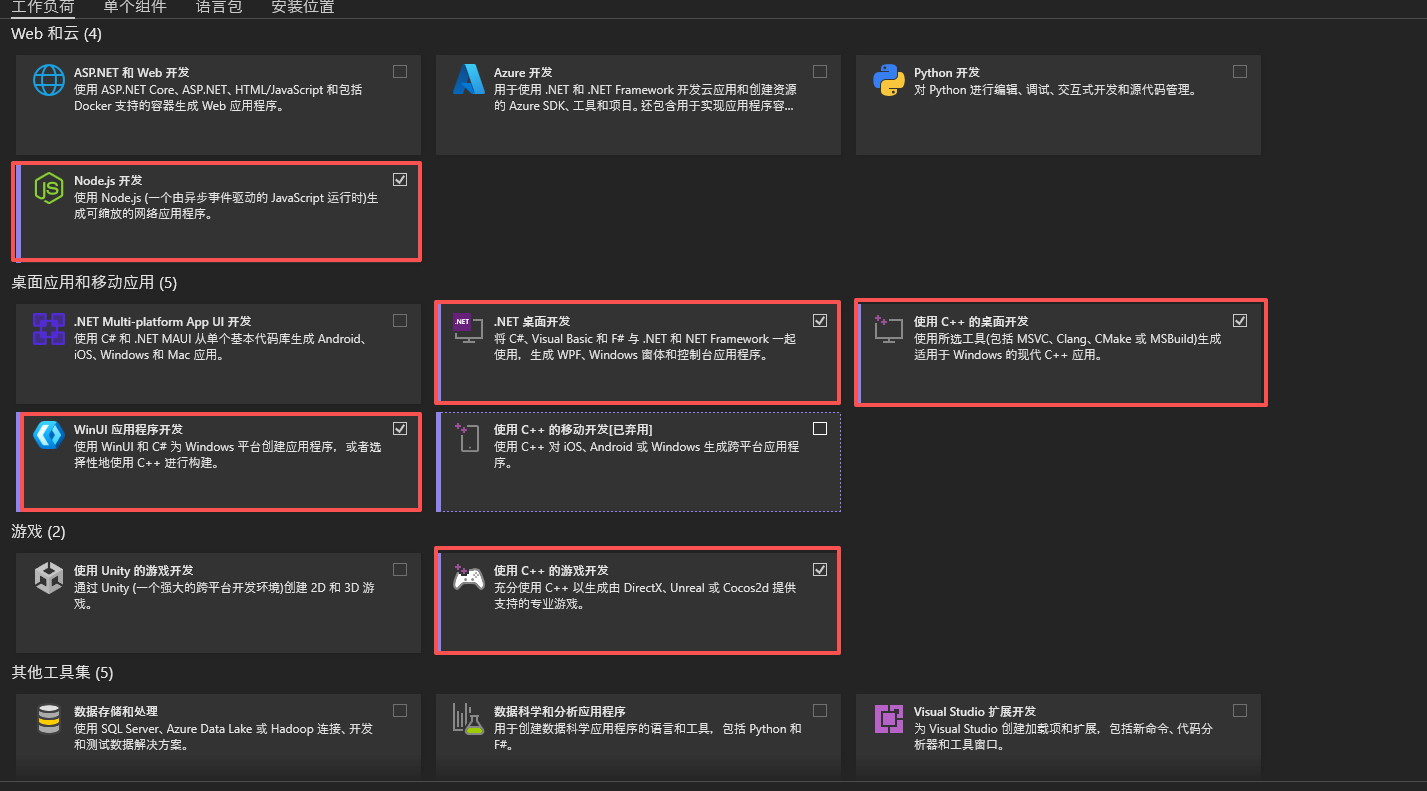Click the Unity game development cube icon
Viewport: 1427px width, 791px height.
[49, 577]
